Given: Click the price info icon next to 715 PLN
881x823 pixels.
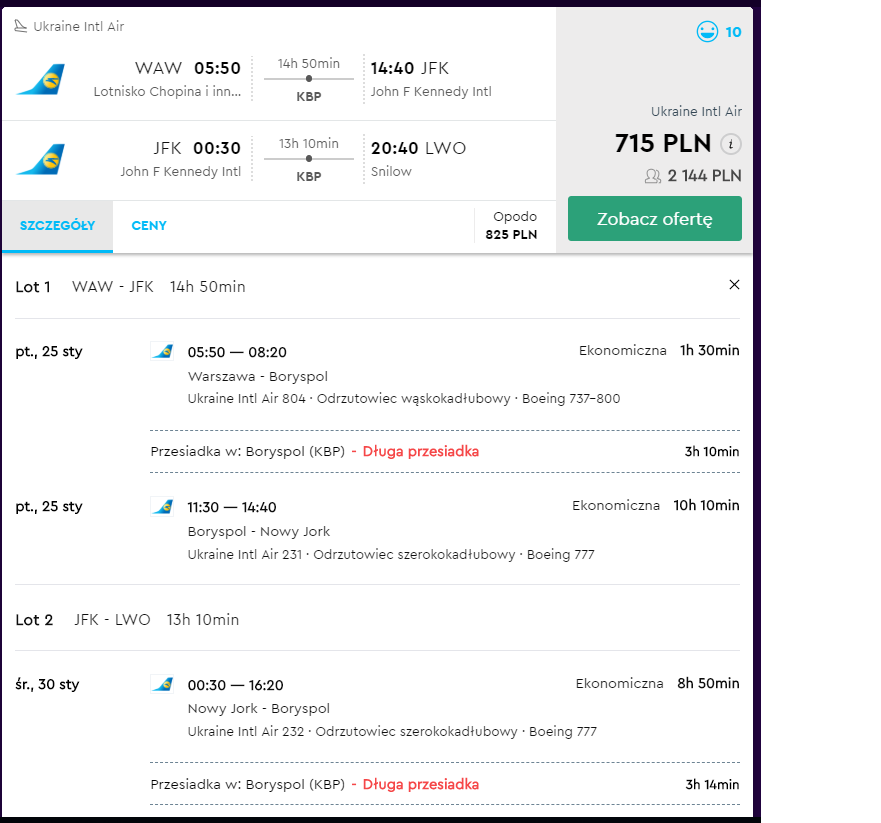Looking at the screenshot, I should [x=730, y=144].
